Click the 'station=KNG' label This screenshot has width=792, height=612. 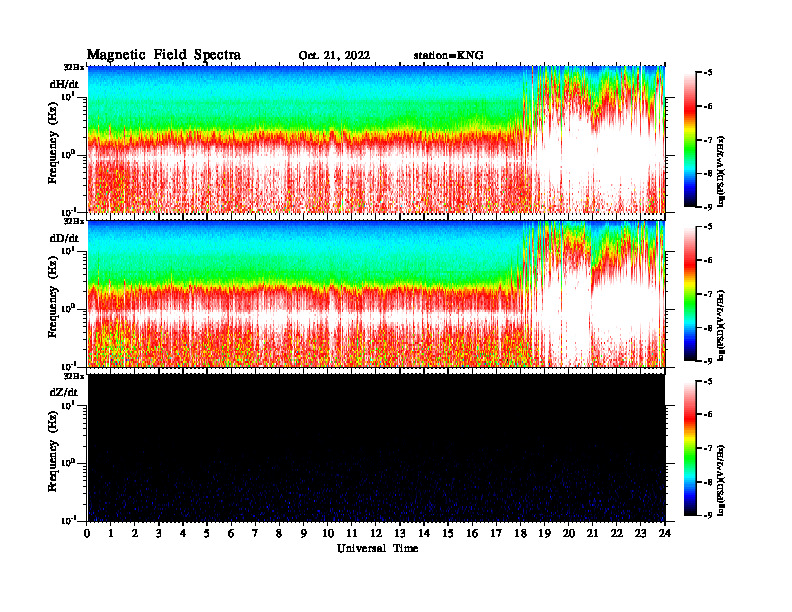448,56
